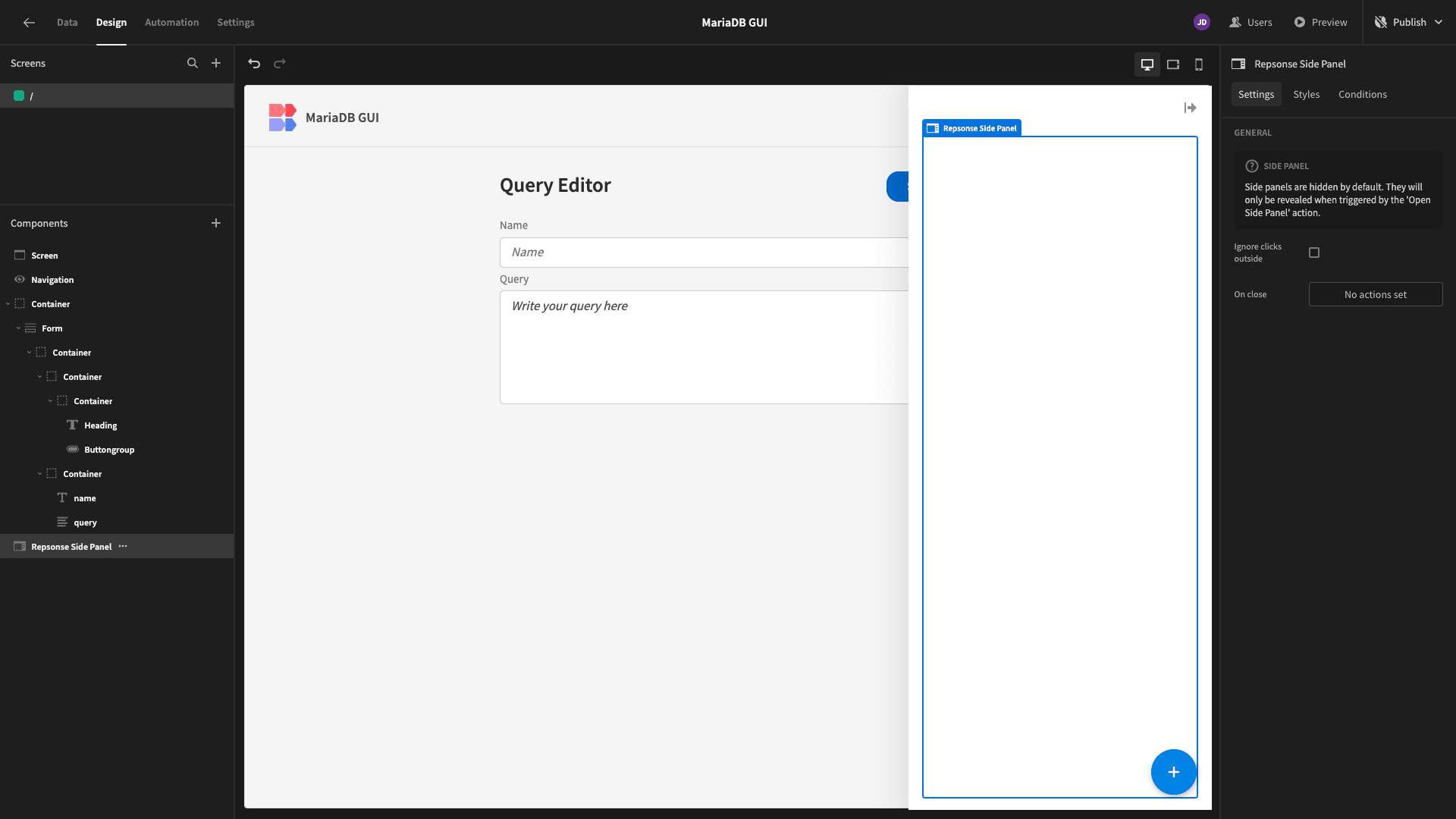
Task: Switch to mobile preview icon
Action: [x=1199, y=64]
